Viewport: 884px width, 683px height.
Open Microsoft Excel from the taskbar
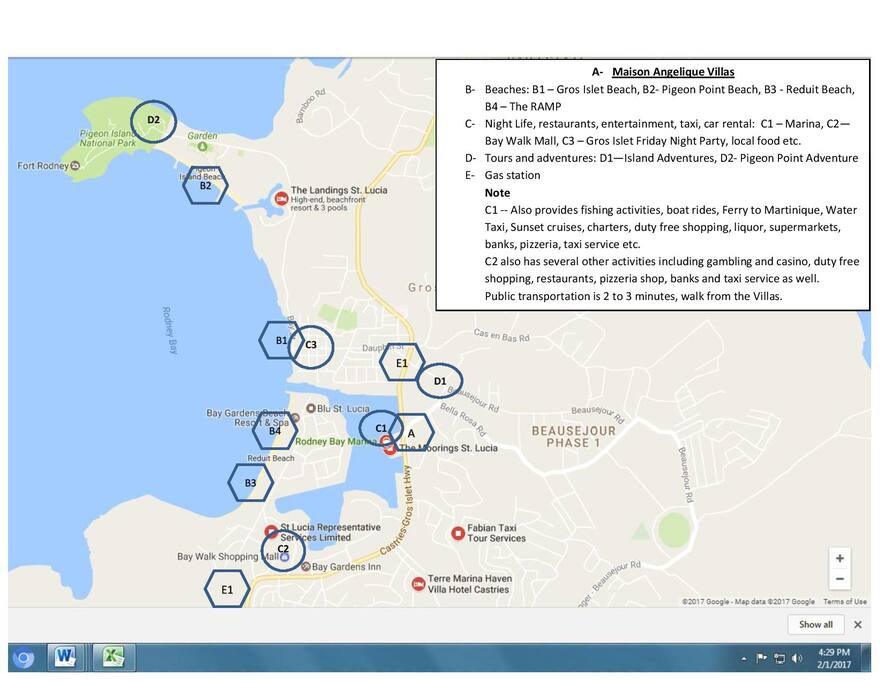[x=114, y=657]
